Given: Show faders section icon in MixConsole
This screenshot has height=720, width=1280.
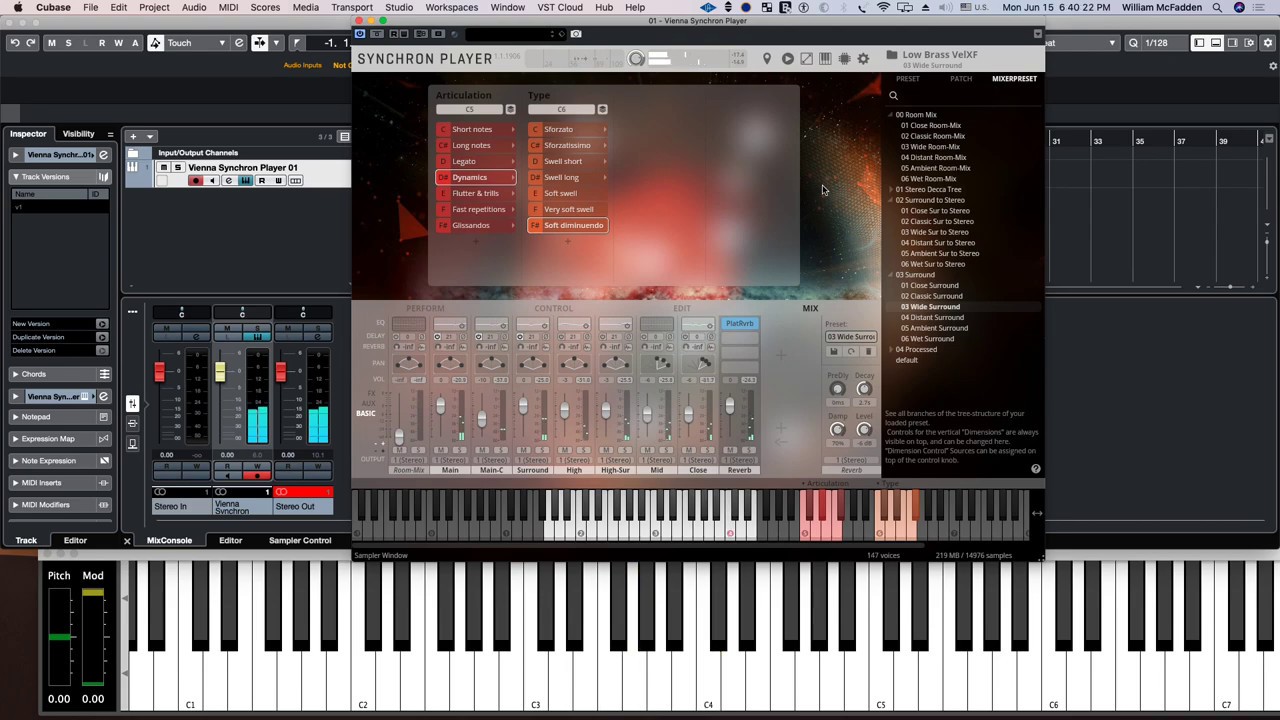Looking at the screenshot, I should (132, 403).
